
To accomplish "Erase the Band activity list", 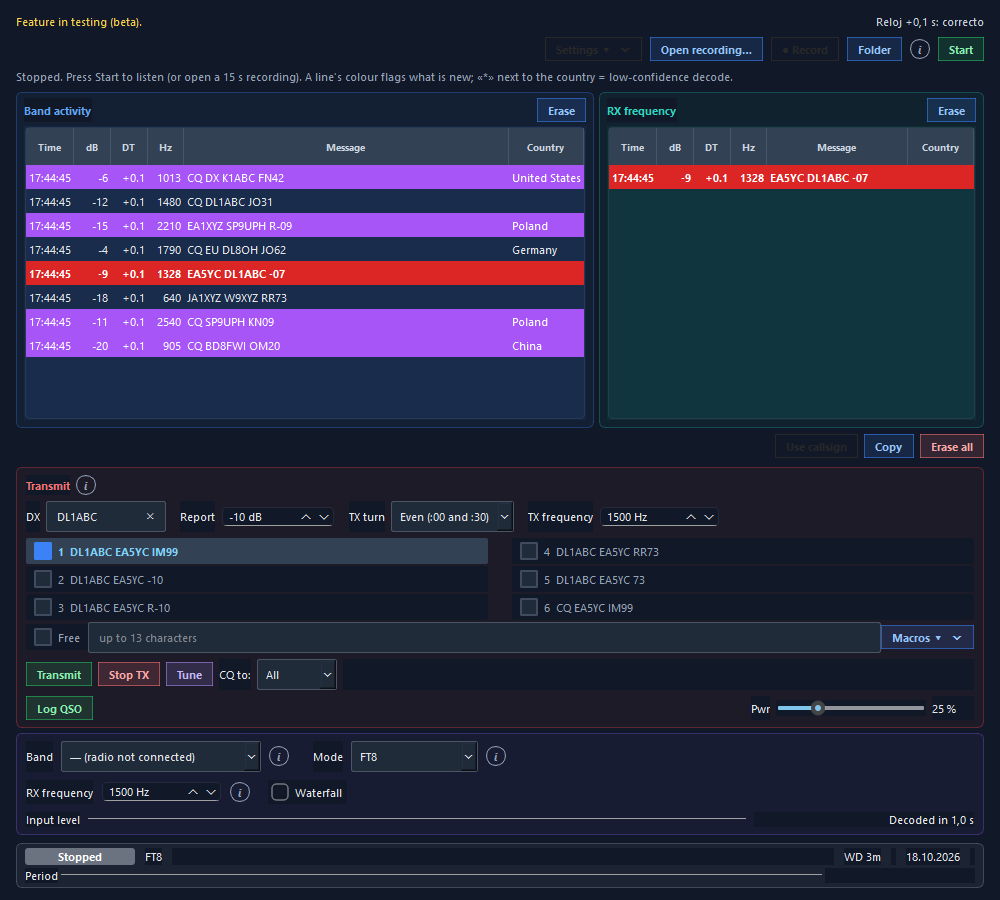I will coord(561,111).
